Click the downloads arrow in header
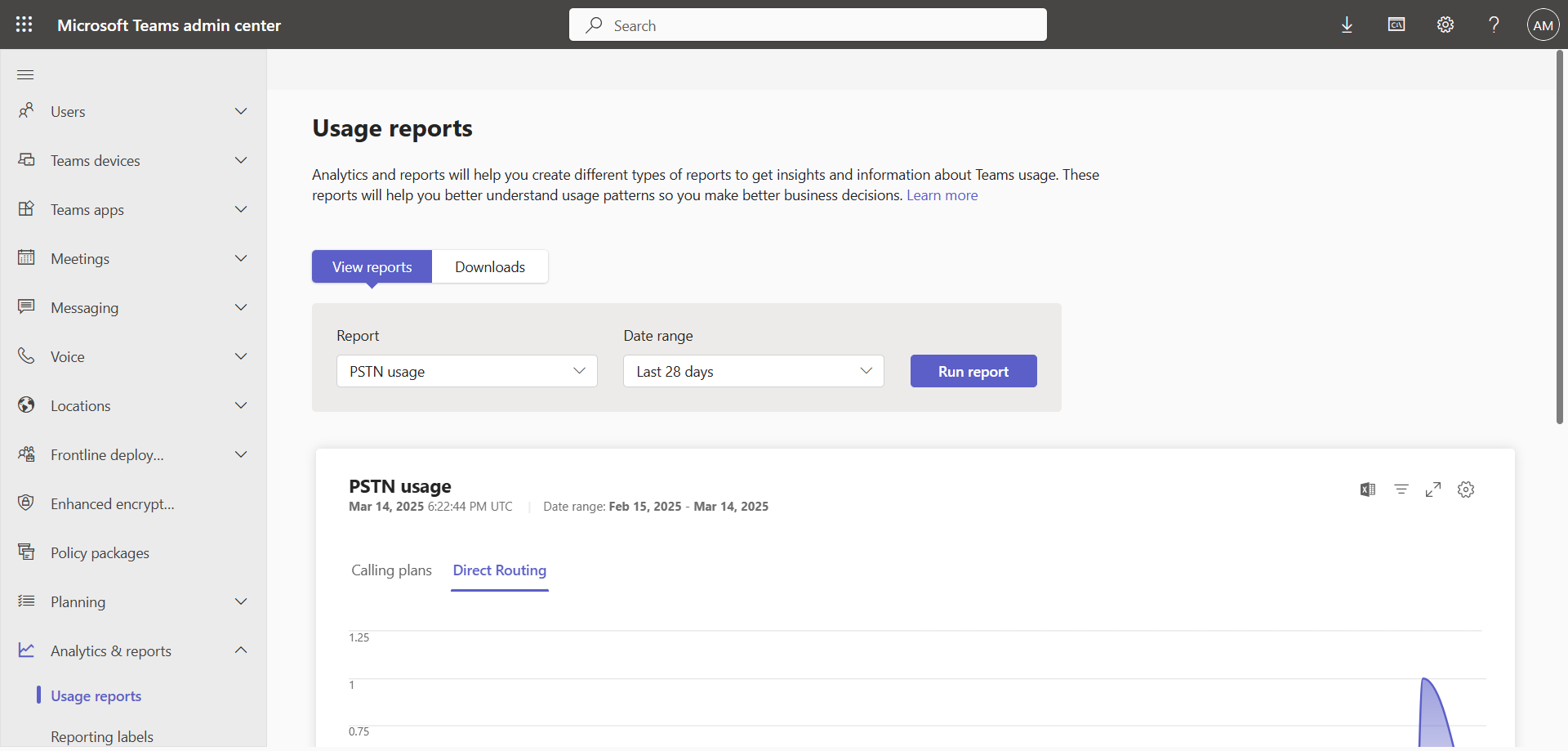1568x751 pixels. coord(1347,25)
